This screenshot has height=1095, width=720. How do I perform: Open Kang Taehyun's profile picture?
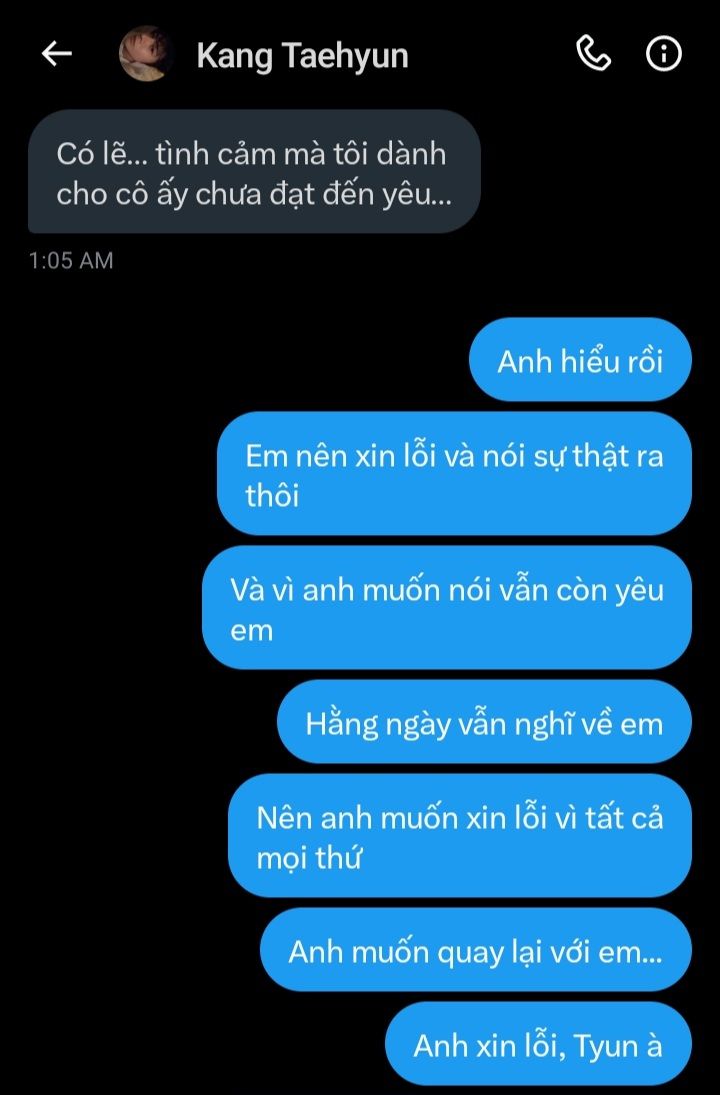pos(146,54)
